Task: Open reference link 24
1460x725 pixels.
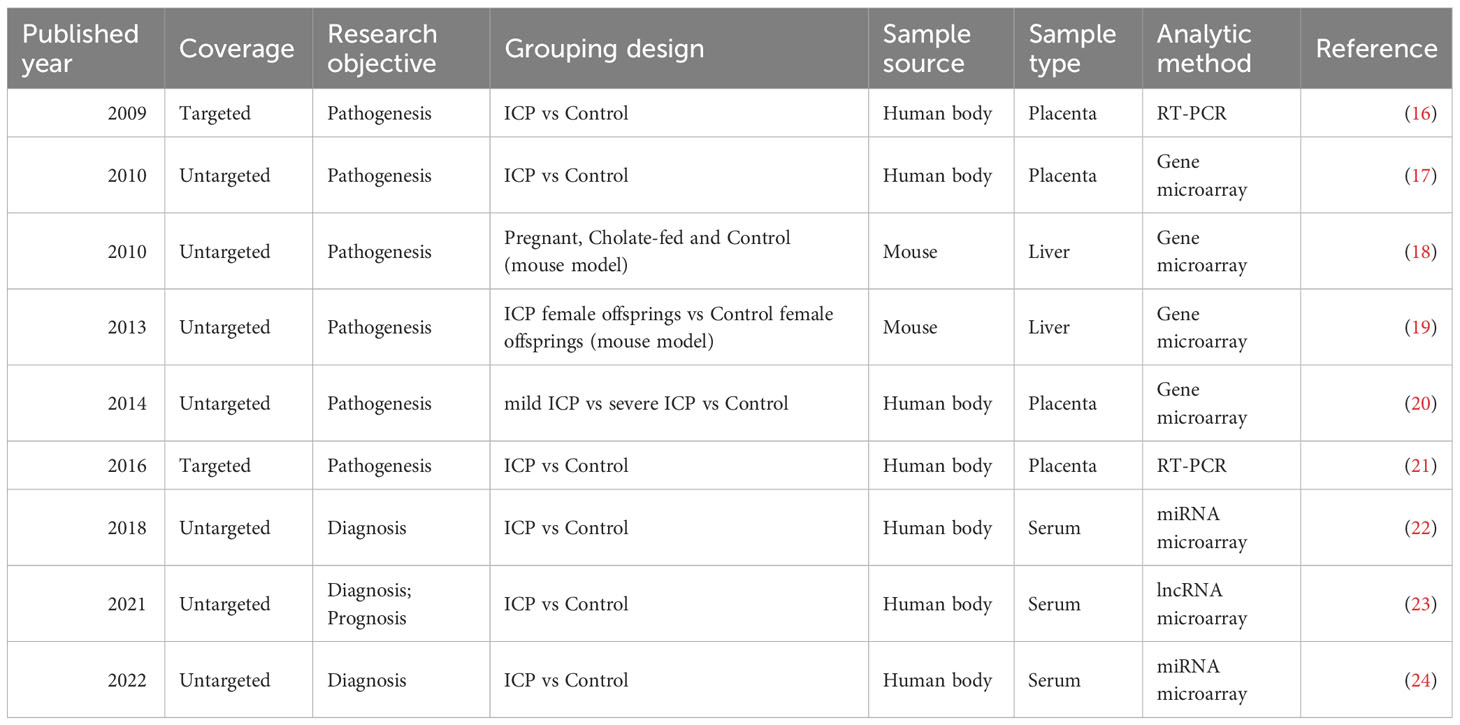Action: pyautogui.click(x=1421, y=680)
